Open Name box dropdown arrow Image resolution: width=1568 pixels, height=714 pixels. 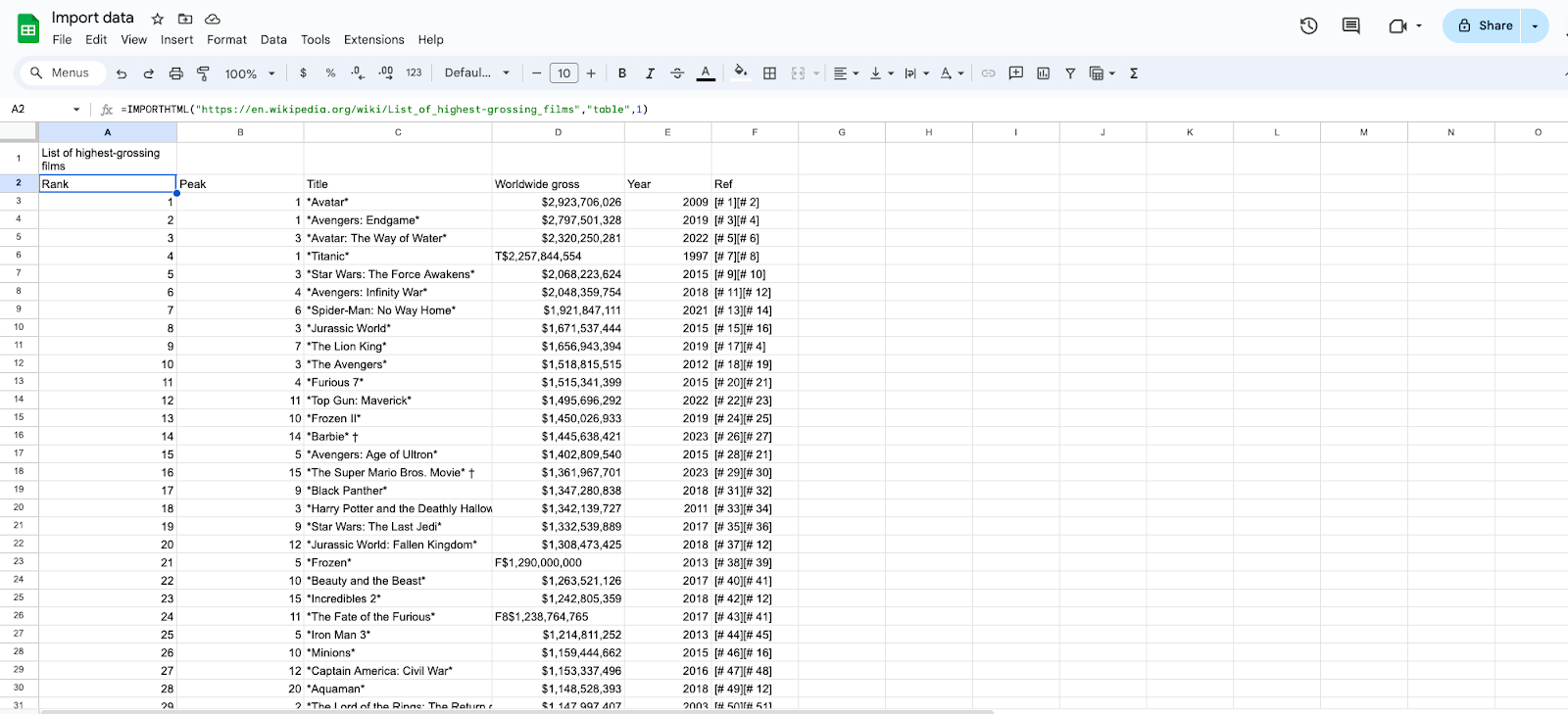point(76,109)
